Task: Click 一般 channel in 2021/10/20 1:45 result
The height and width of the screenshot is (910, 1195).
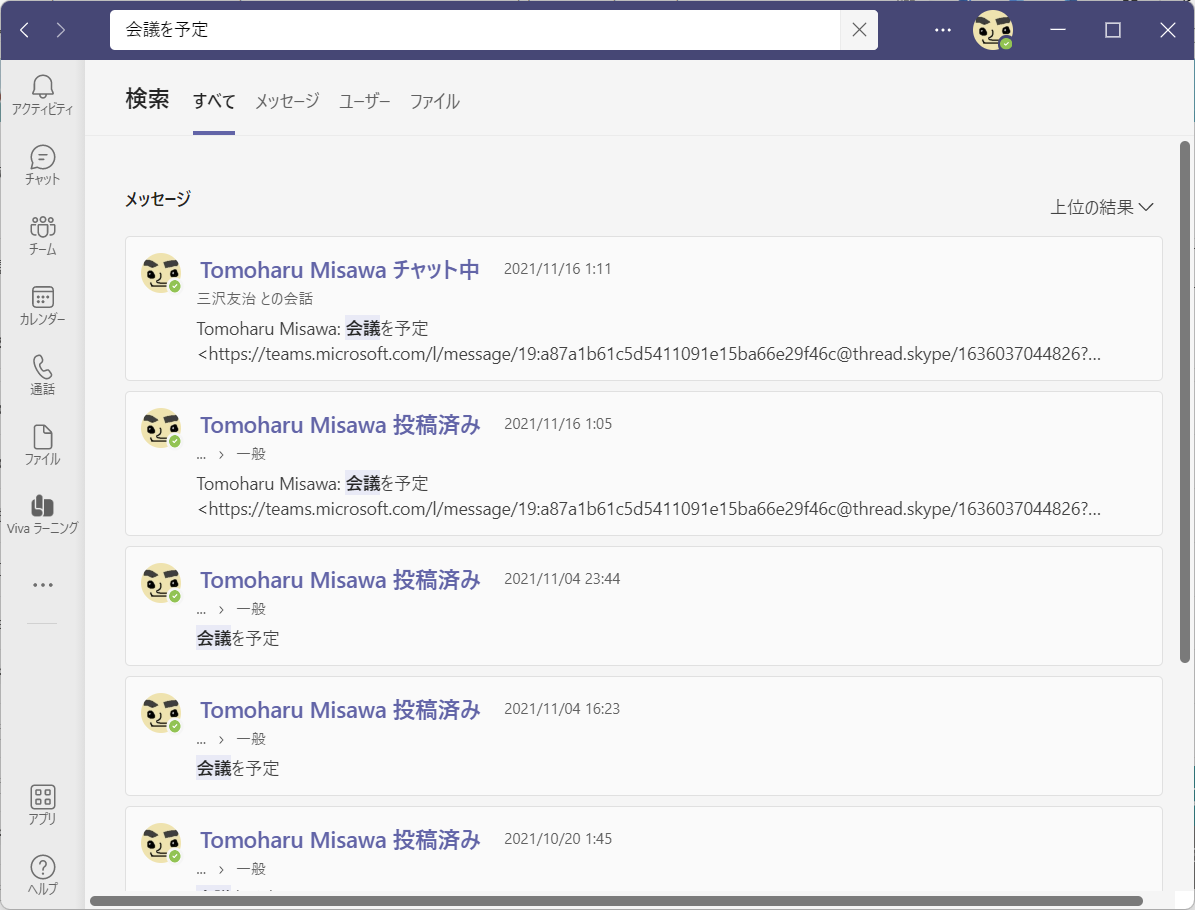Action: click(251, 869)
